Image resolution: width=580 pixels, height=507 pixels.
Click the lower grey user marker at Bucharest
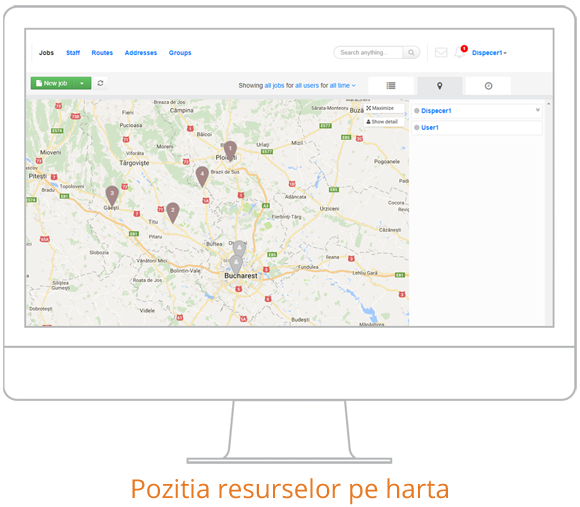pos(236,264)
